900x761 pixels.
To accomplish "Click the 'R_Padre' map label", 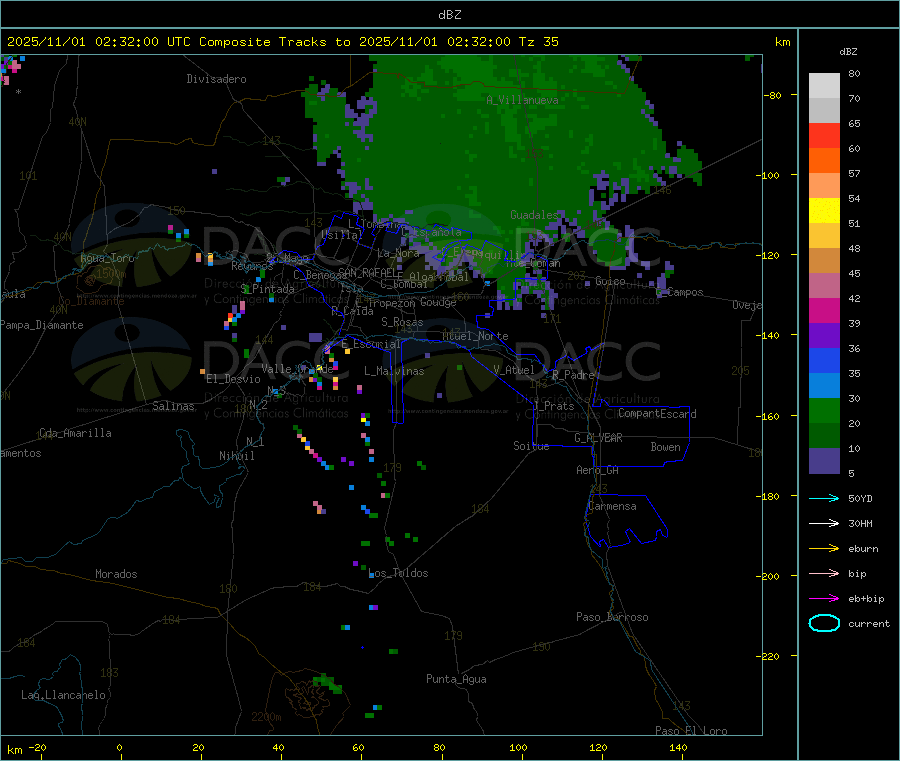I will tap(573, 375).
